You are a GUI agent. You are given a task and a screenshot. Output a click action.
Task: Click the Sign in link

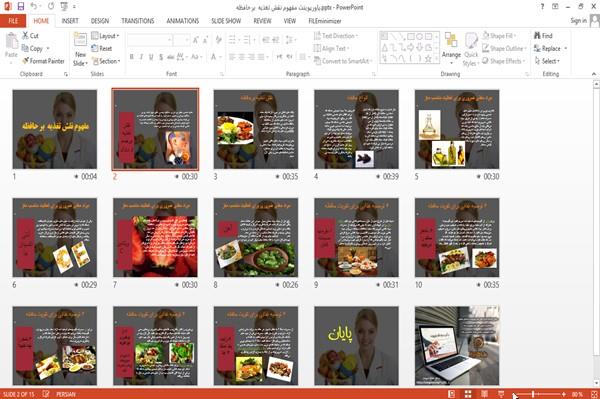pyautogui.click(x=578, y=20)
